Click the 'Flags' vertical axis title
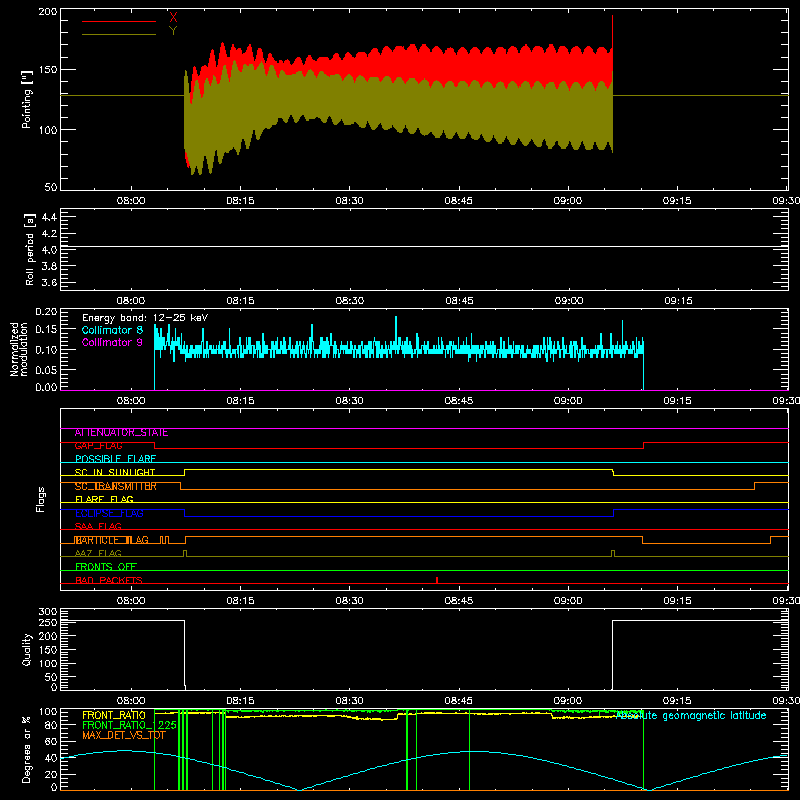Image resolution: width=800 pixels, height=800 pixels. click(41, 499)
